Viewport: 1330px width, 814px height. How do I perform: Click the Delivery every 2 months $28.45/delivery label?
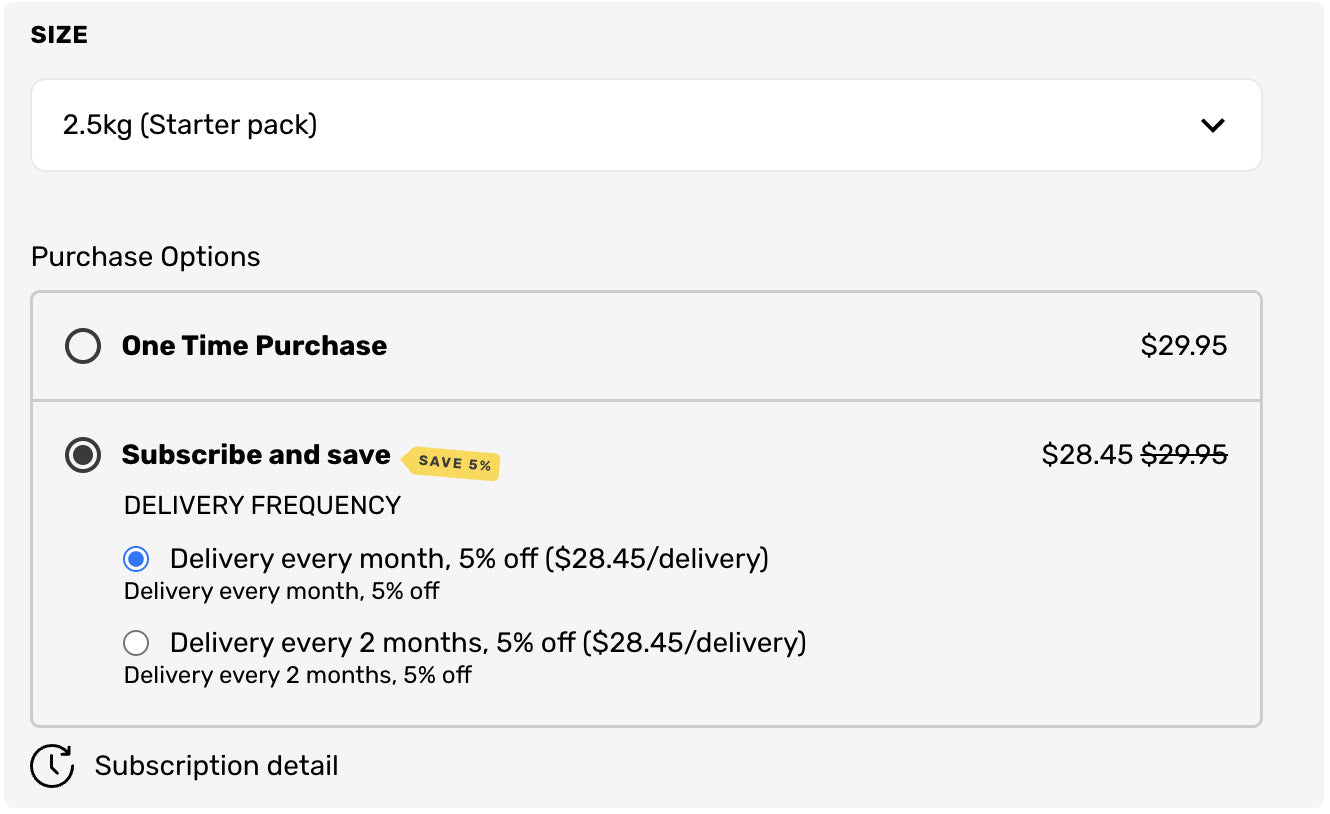point(487,642)
